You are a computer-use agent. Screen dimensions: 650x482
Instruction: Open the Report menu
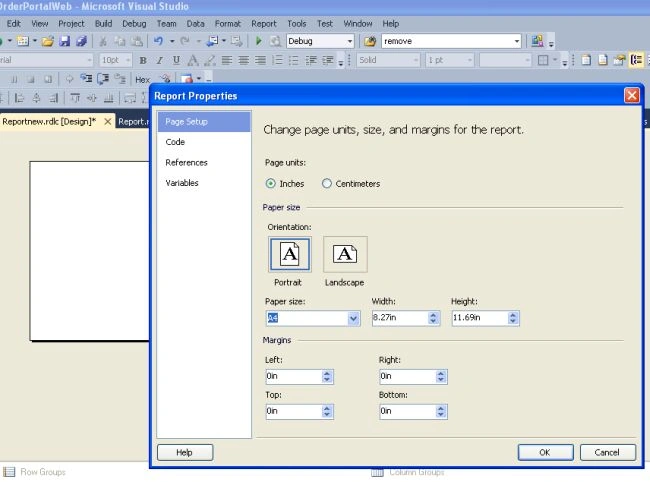click(x=264, y=24)
